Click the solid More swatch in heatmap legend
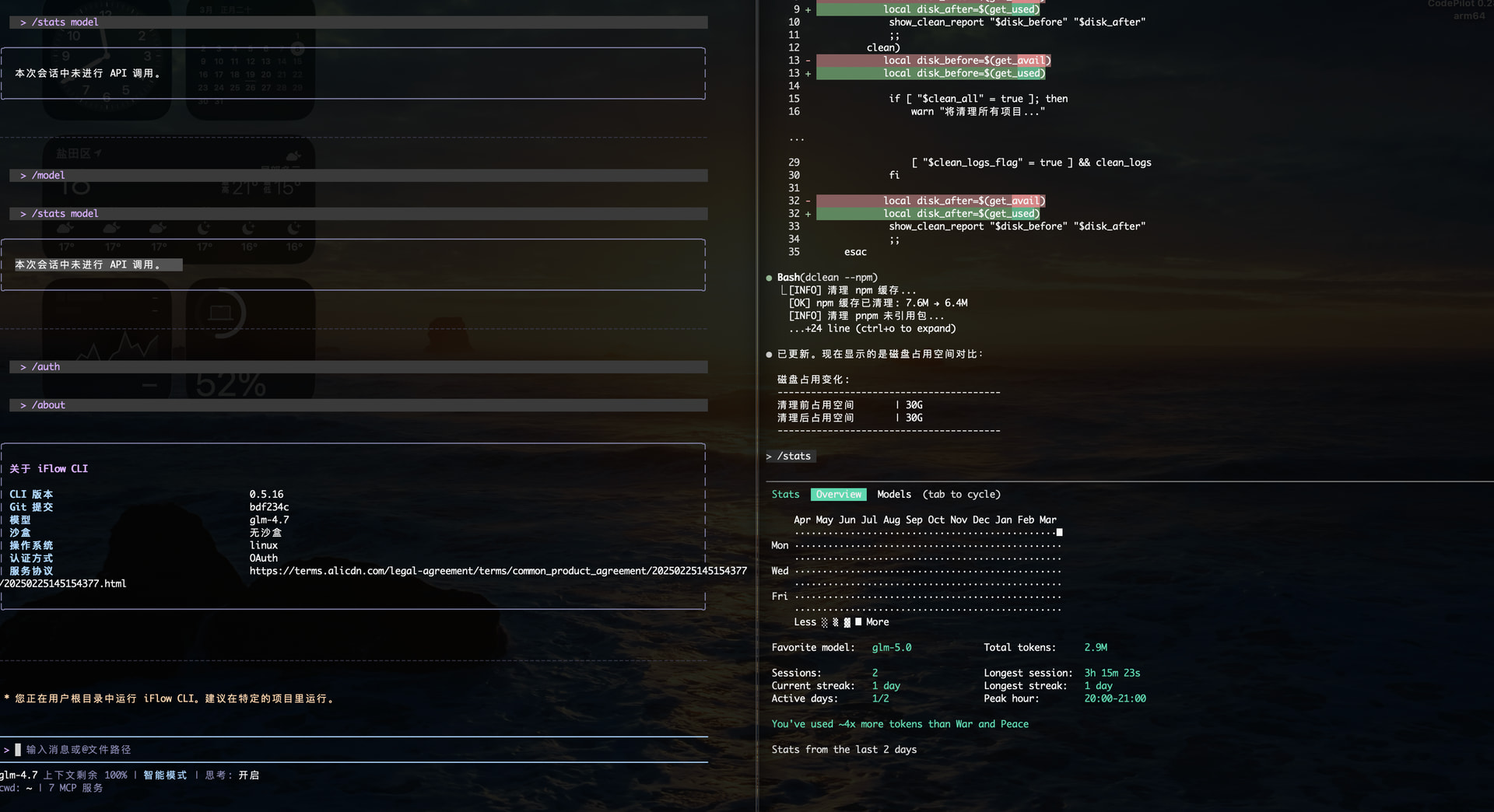Viewport: 1494px width, 812px height. [858, 622]
